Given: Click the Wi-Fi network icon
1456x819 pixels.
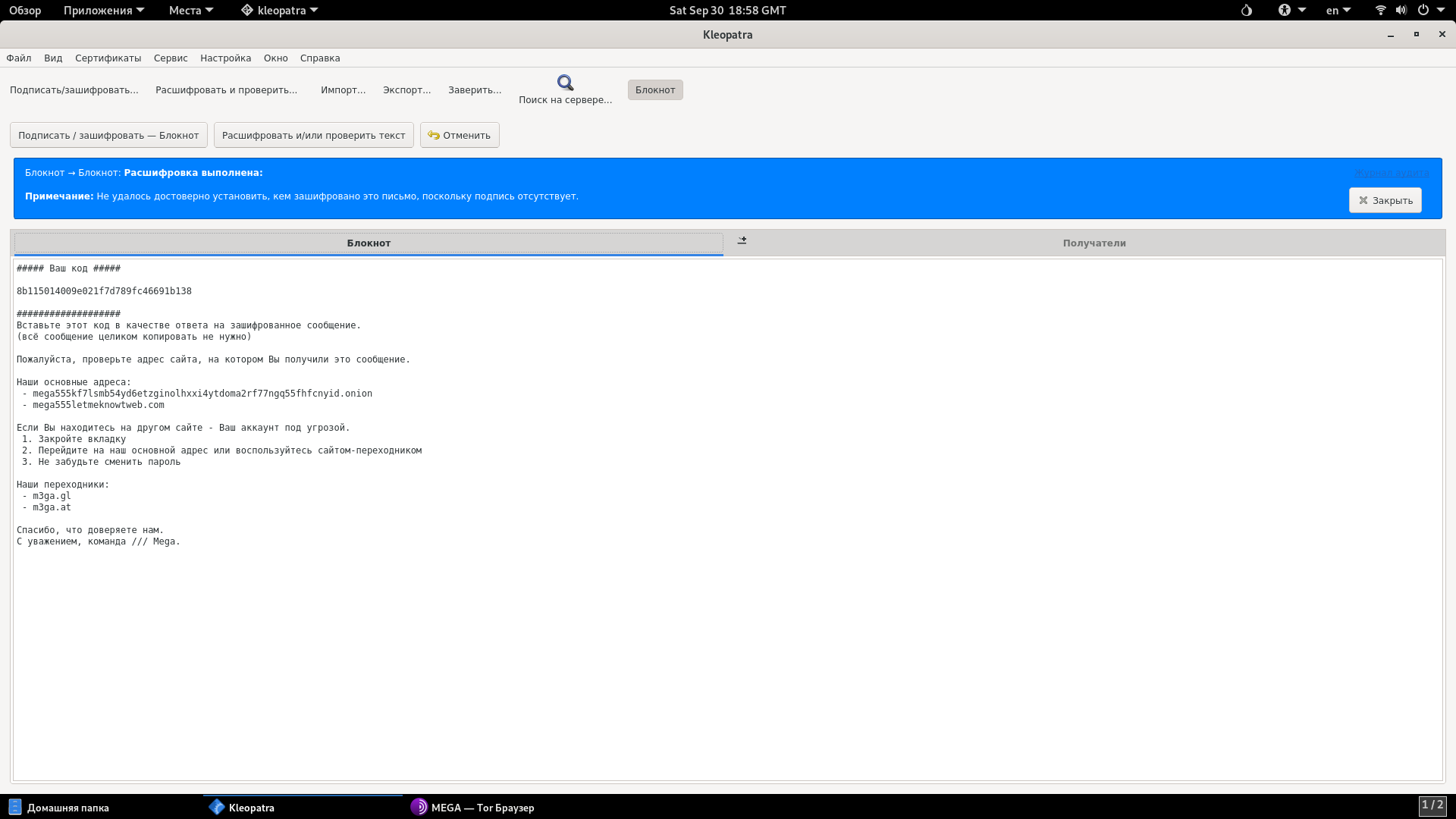Looking at the screenshot, I should (x=1380, y=11).
